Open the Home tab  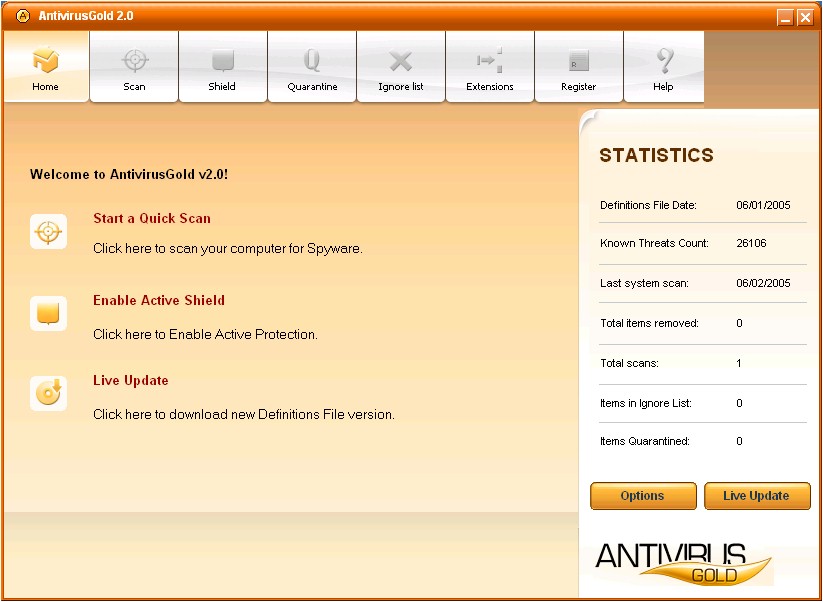click(46, 67)
